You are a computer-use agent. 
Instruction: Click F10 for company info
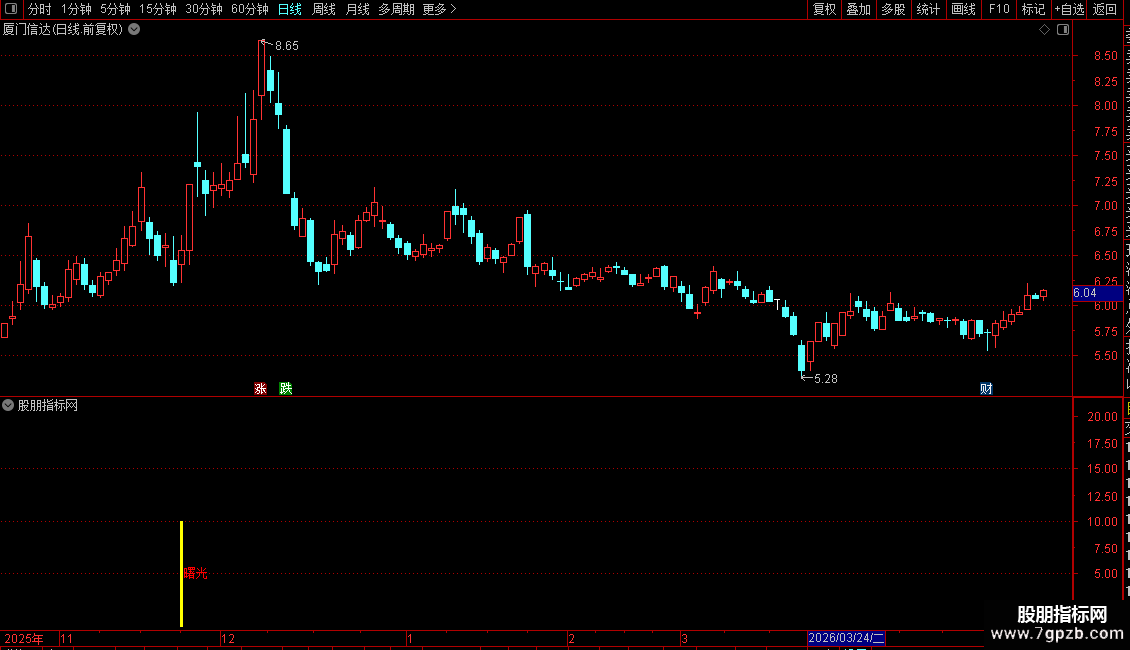coord(999,9)
